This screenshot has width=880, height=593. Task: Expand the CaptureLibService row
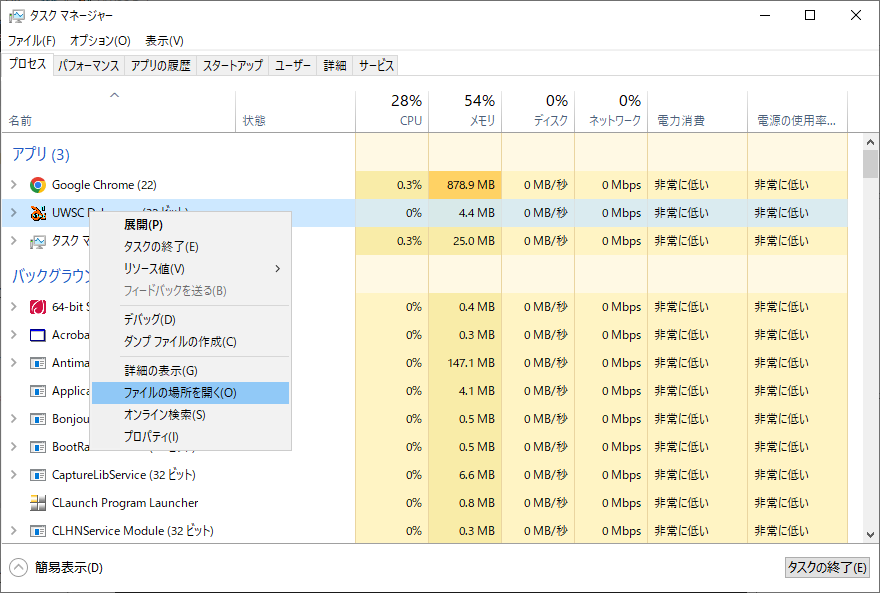click(x=14, y=475)
